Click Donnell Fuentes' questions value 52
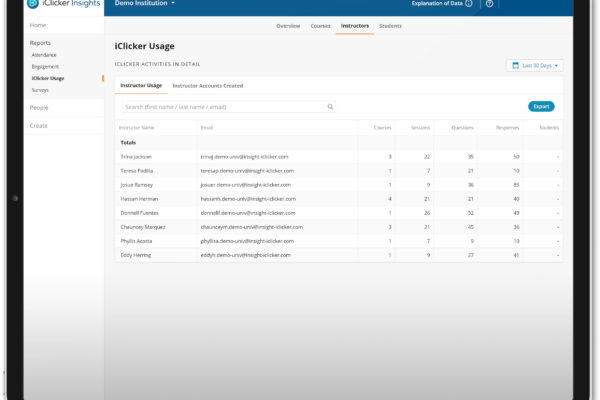 point(471,213)
